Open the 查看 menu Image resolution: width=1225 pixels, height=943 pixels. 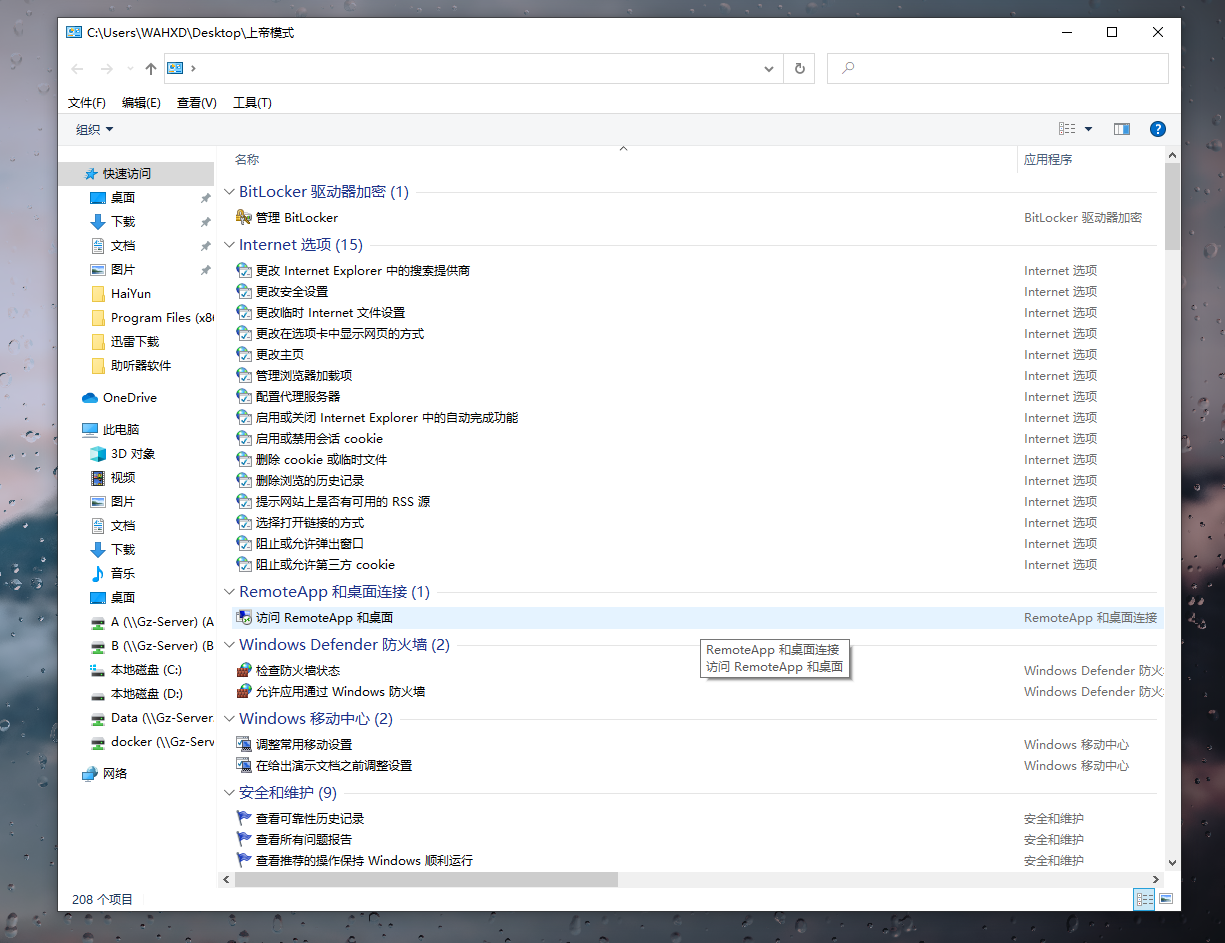point(196,102)
